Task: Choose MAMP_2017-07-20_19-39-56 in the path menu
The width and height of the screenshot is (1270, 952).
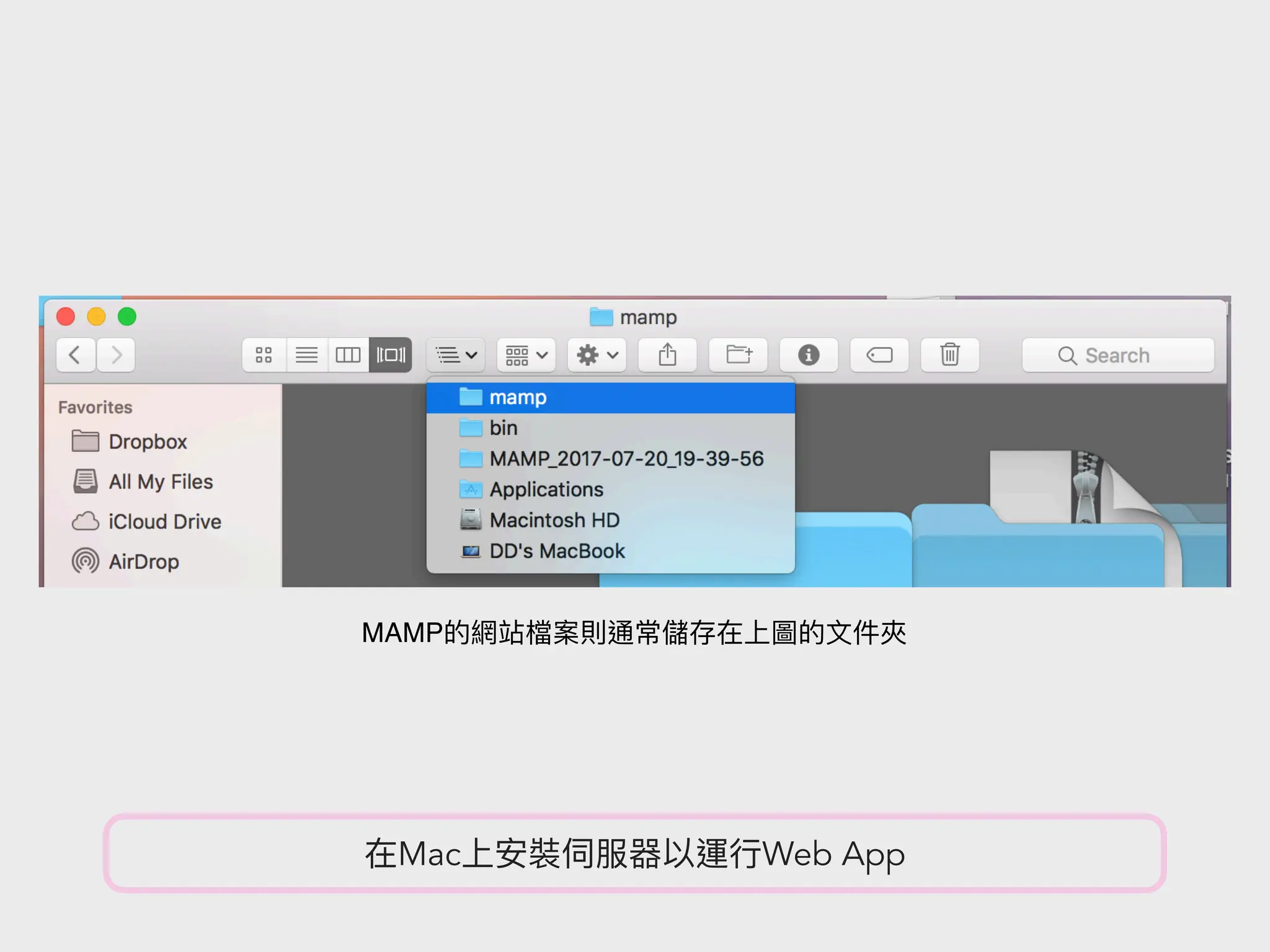Action: tap(611, 459)
